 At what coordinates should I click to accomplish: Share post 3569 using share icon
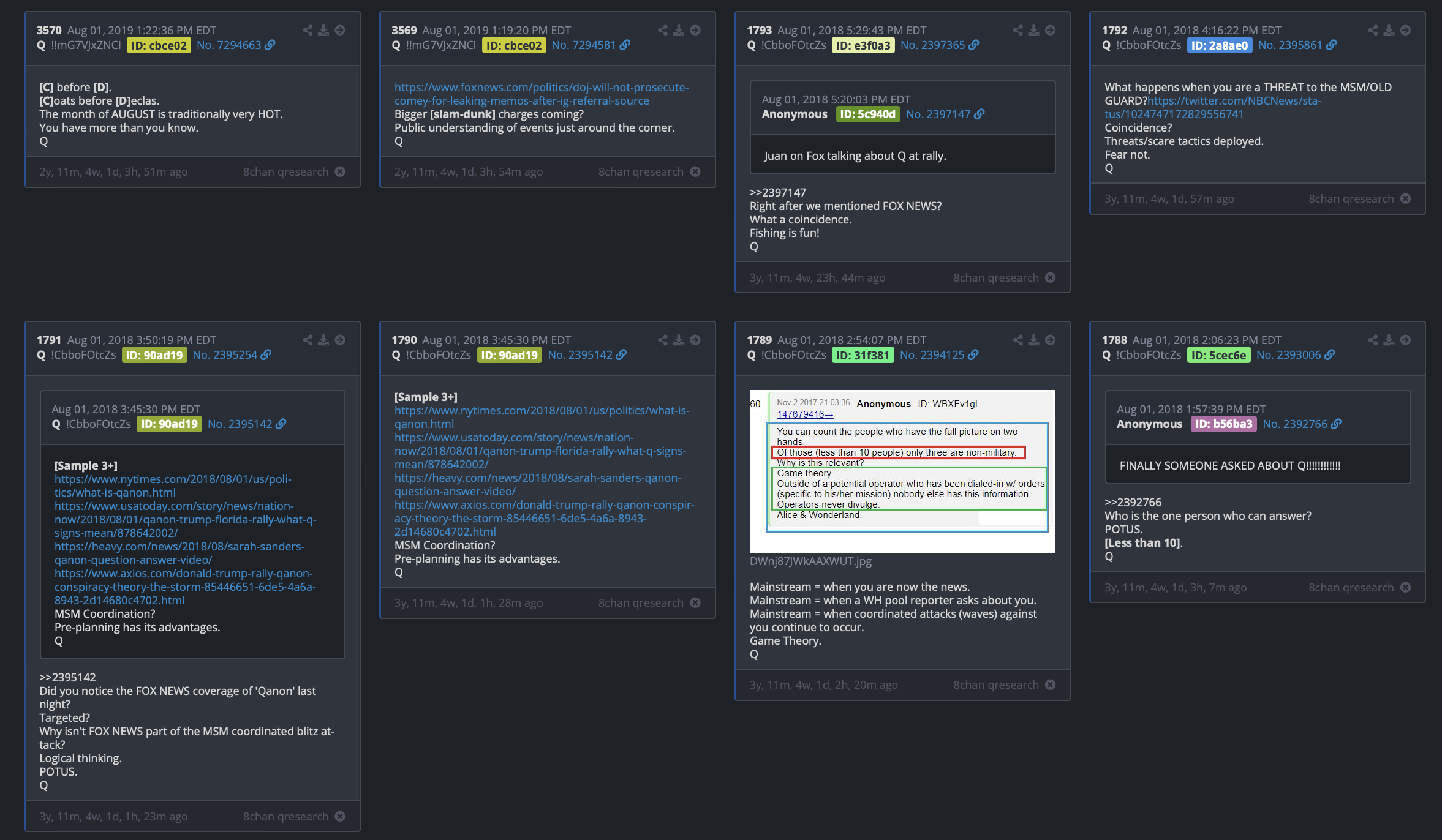(x=663, y=30)
